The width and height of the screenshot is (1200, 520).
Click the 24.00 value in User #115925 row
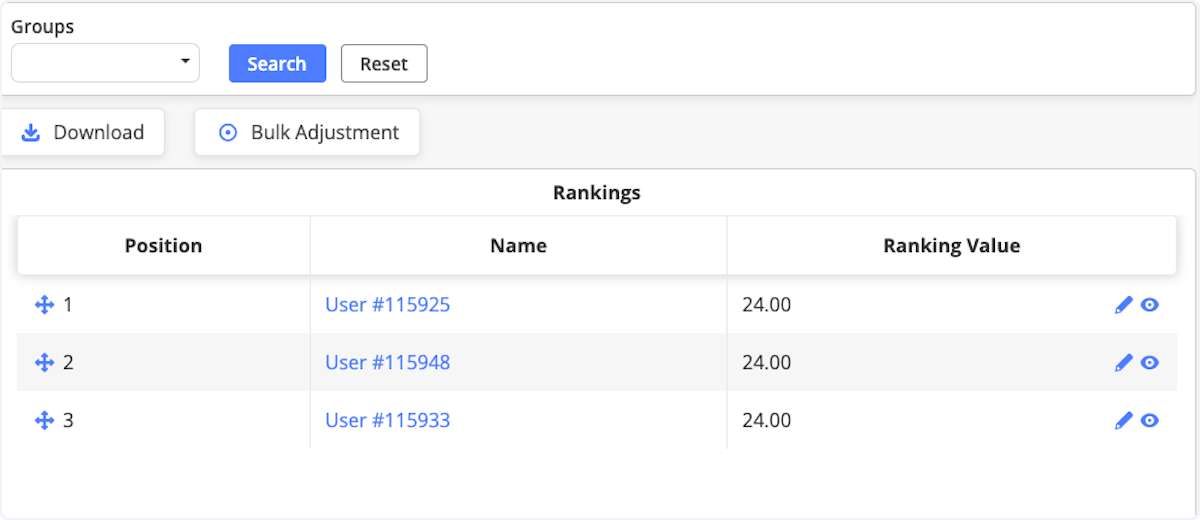[x=766, y=305]
